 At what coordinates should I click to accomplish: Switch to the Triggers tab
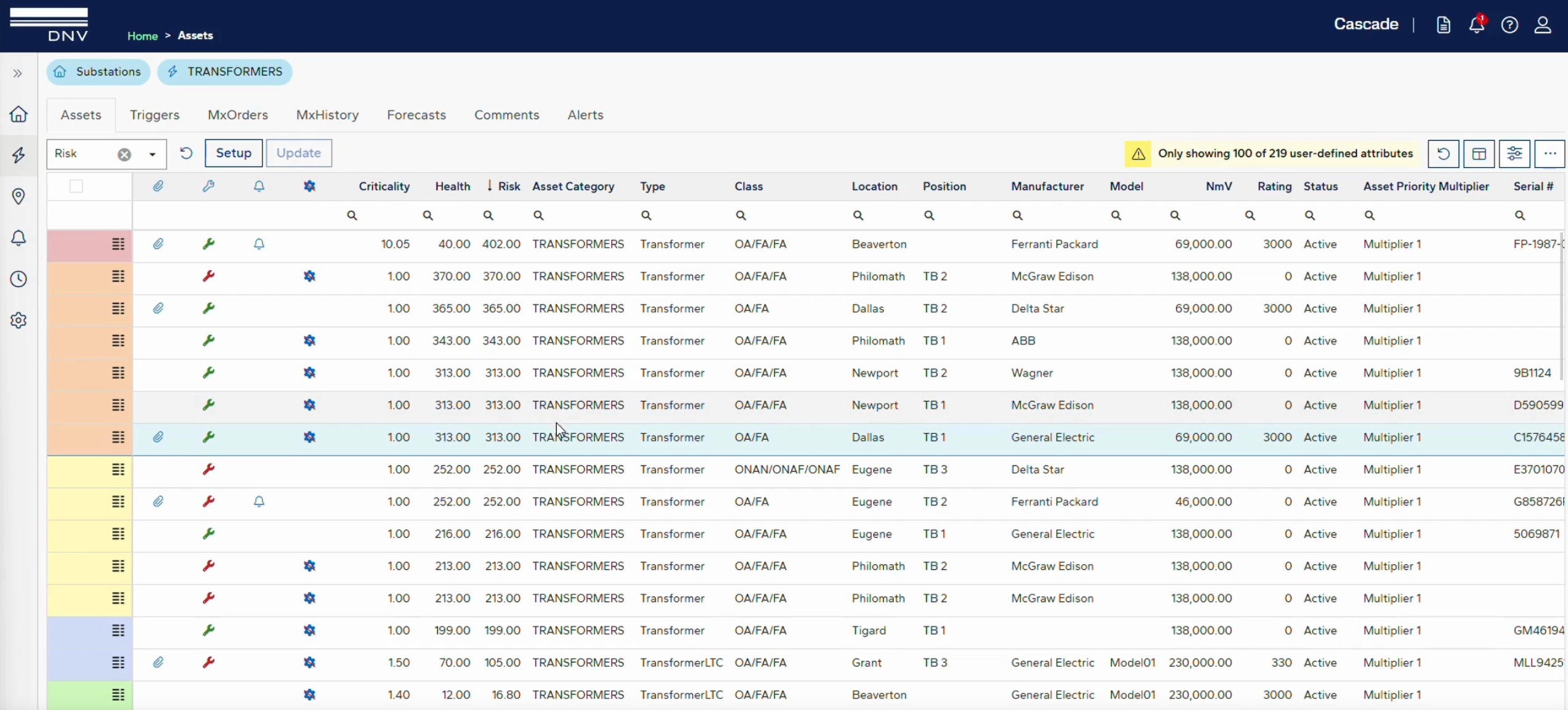(x=154, y=115)
